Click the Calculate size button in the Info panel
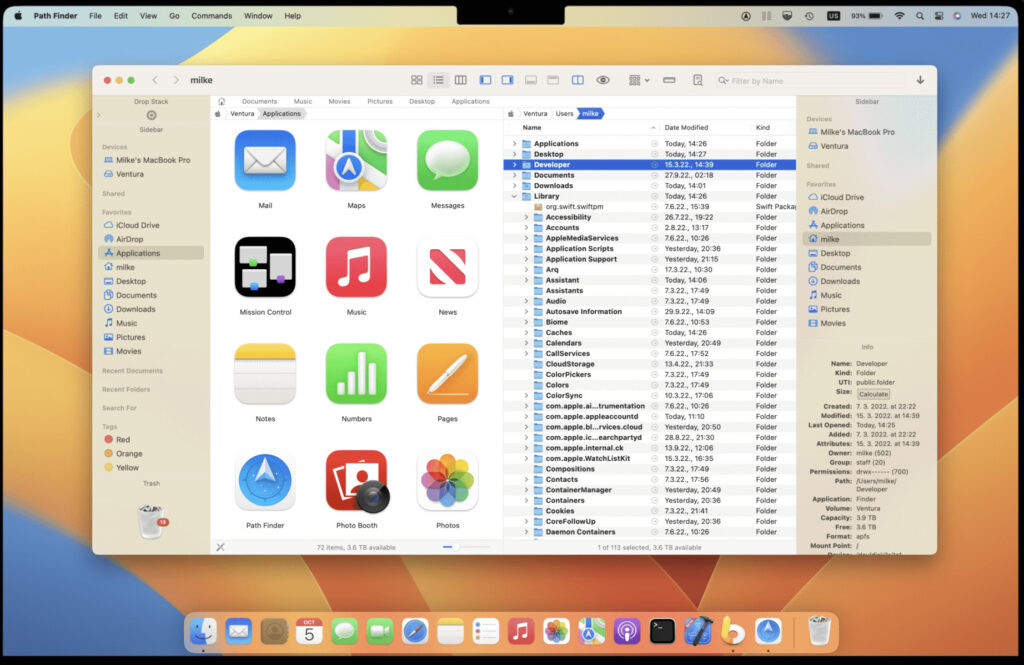The height and width of the screenshot is (665, 1024). pyautogui.click(x=873, y=394)
